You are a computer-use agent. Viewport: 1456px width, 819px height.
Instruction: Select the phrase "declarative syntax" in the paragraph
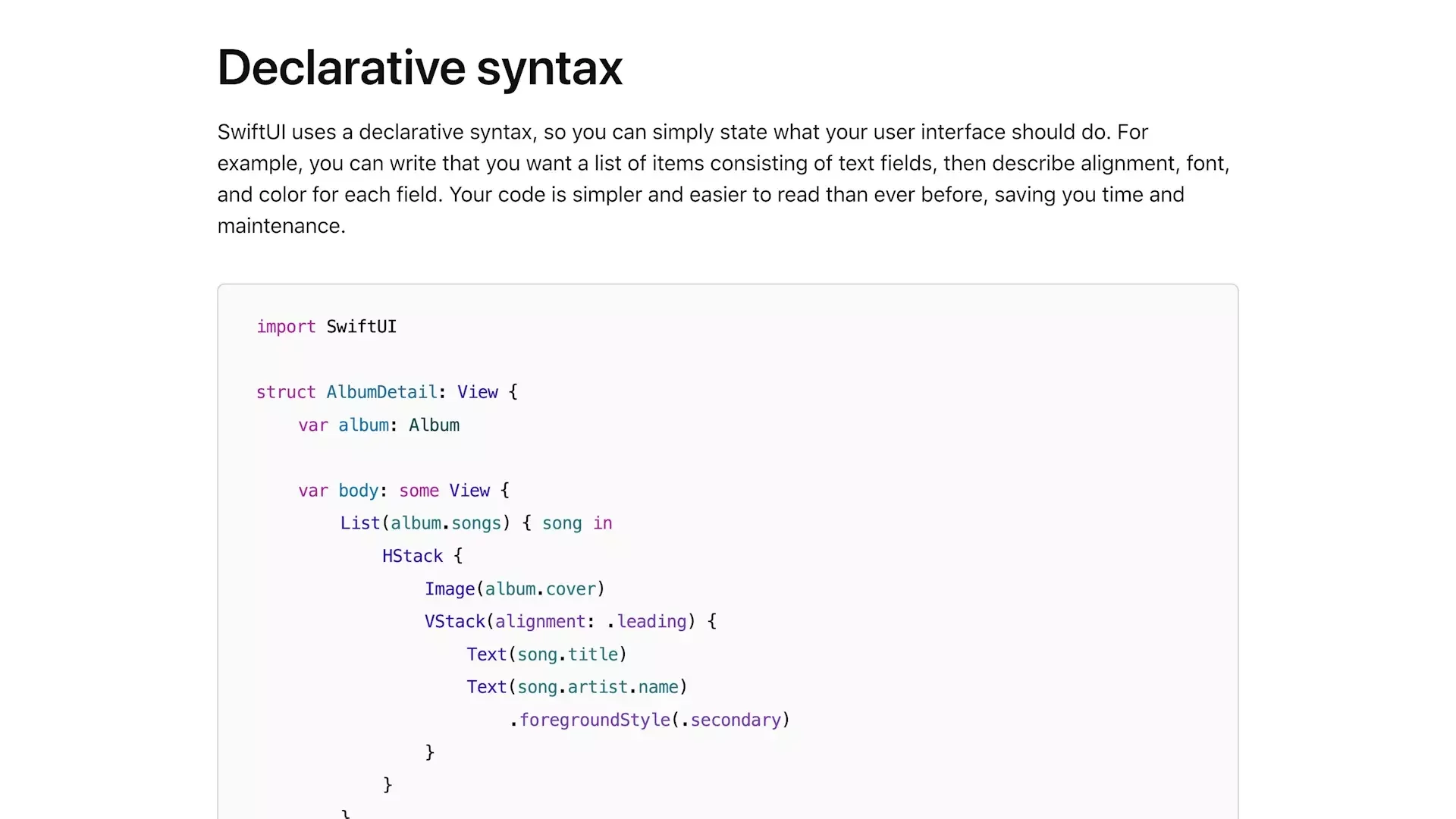[444, 132]
